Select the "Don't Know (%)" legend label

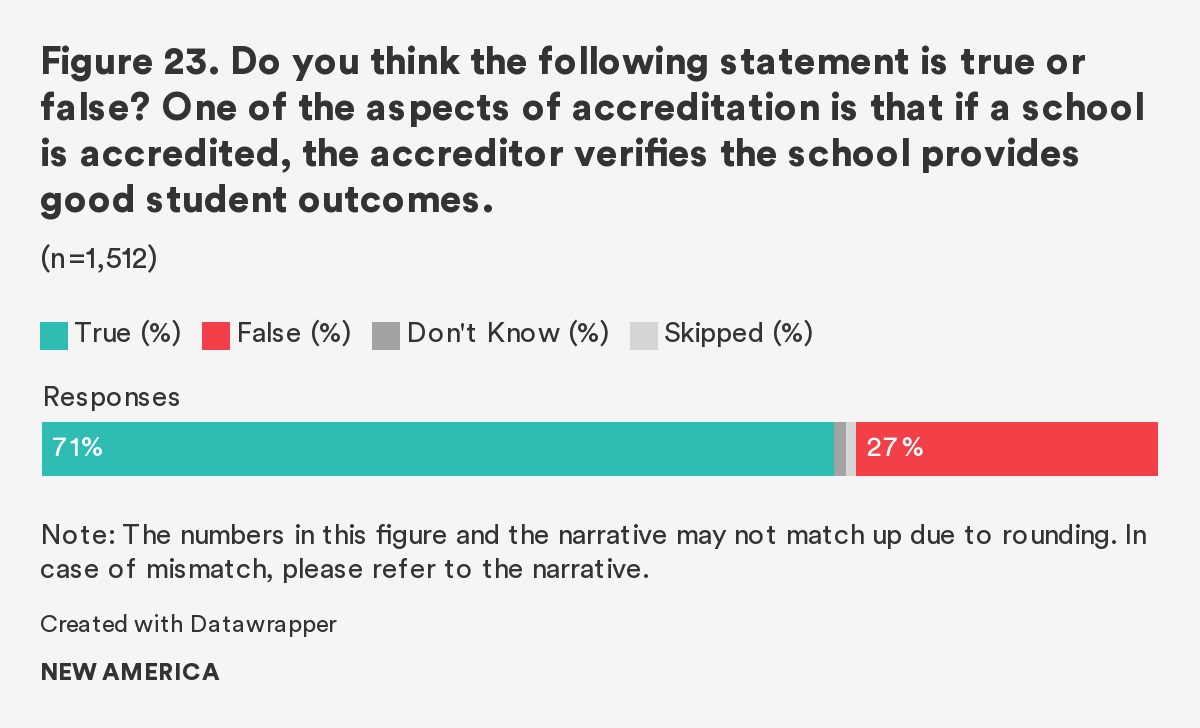coord(508,334)
